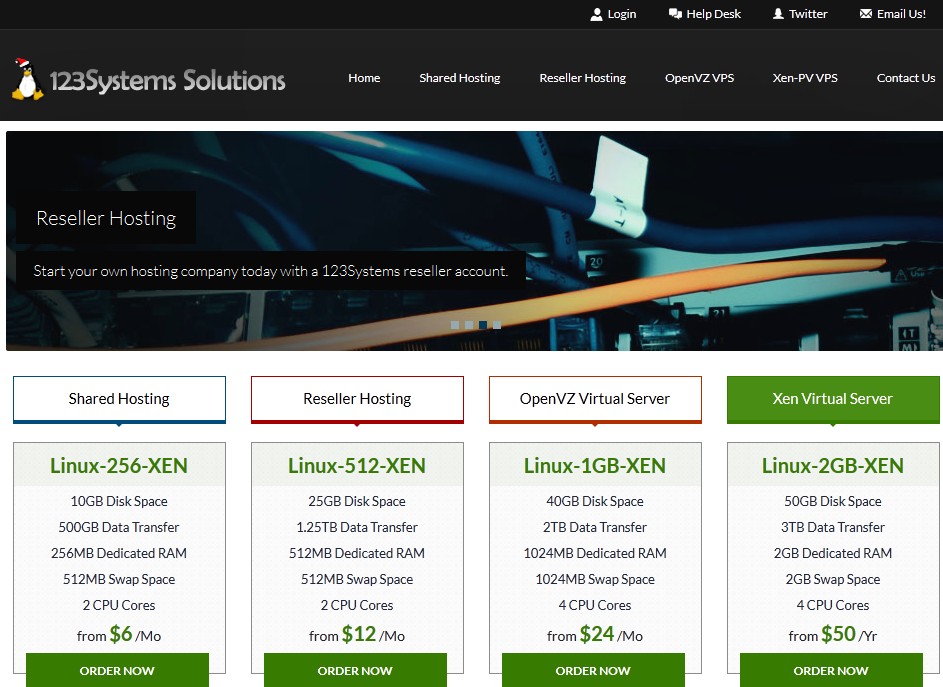Switch to the Reseller Hosting tab

click(357, 399)
